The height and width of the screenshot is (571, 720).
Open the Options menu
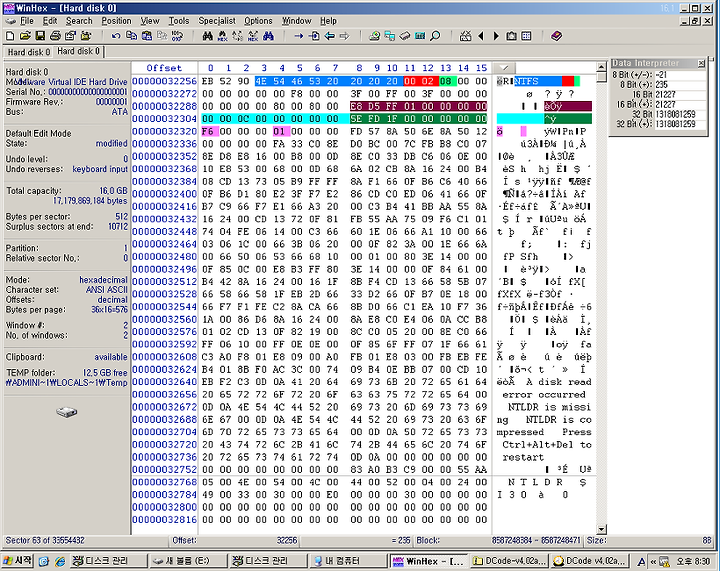[258, 21]
